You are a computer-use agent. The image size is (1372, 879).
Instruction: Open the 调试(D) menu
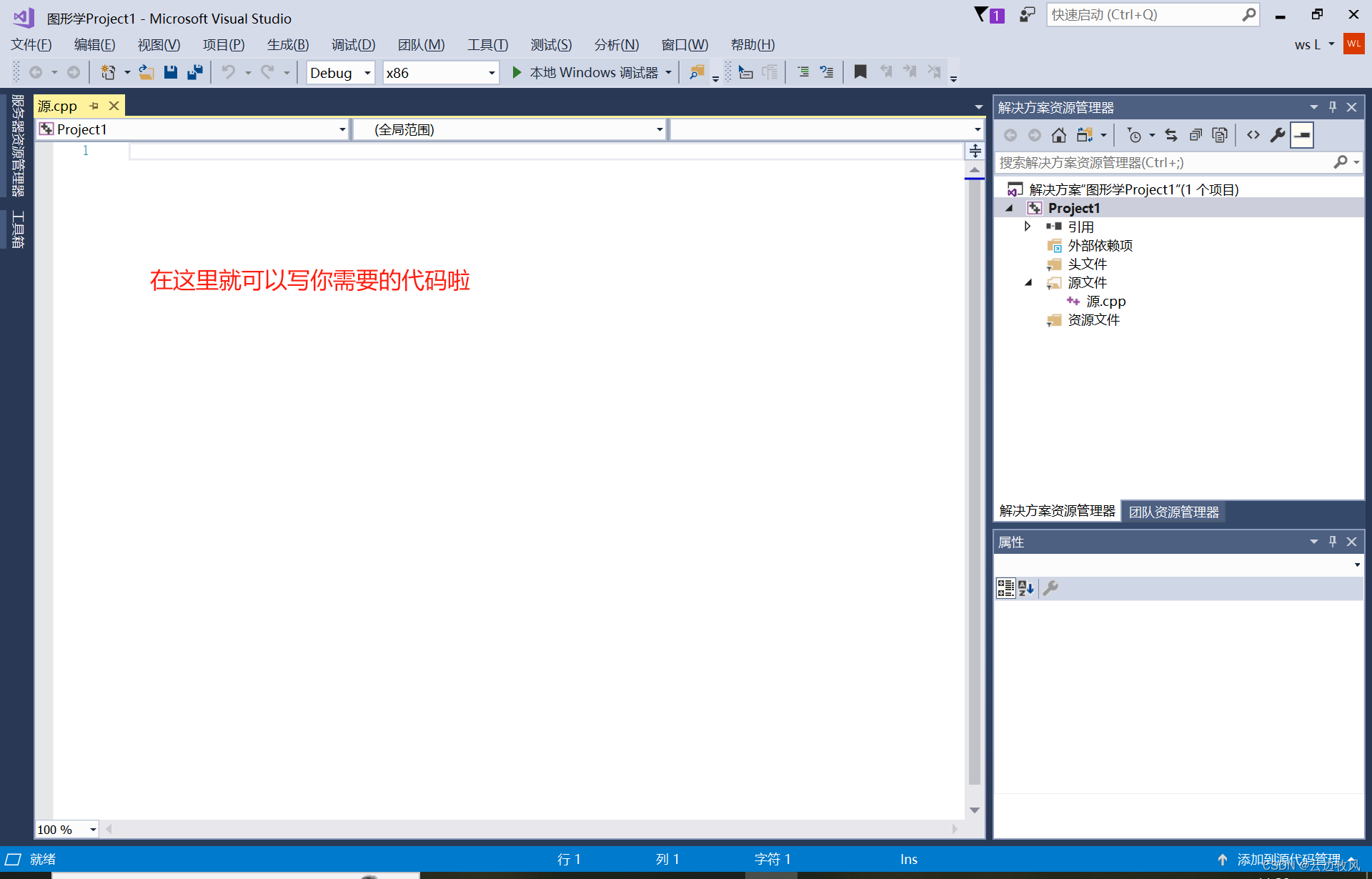point(353,45)
